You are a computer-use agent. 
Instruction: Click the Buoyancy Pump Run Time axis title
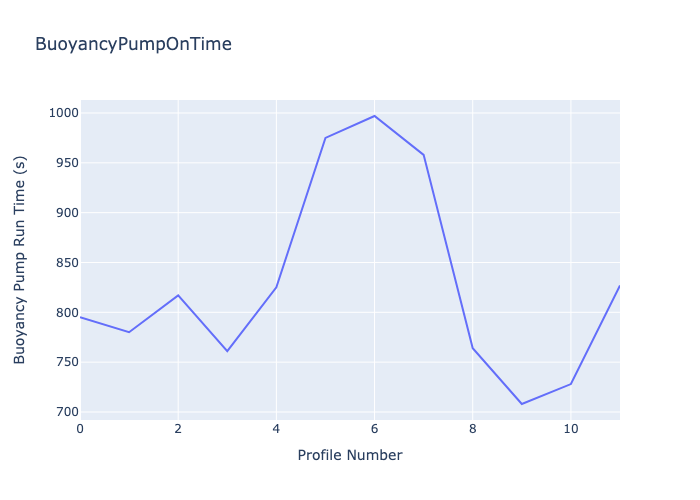pos(20,258)
